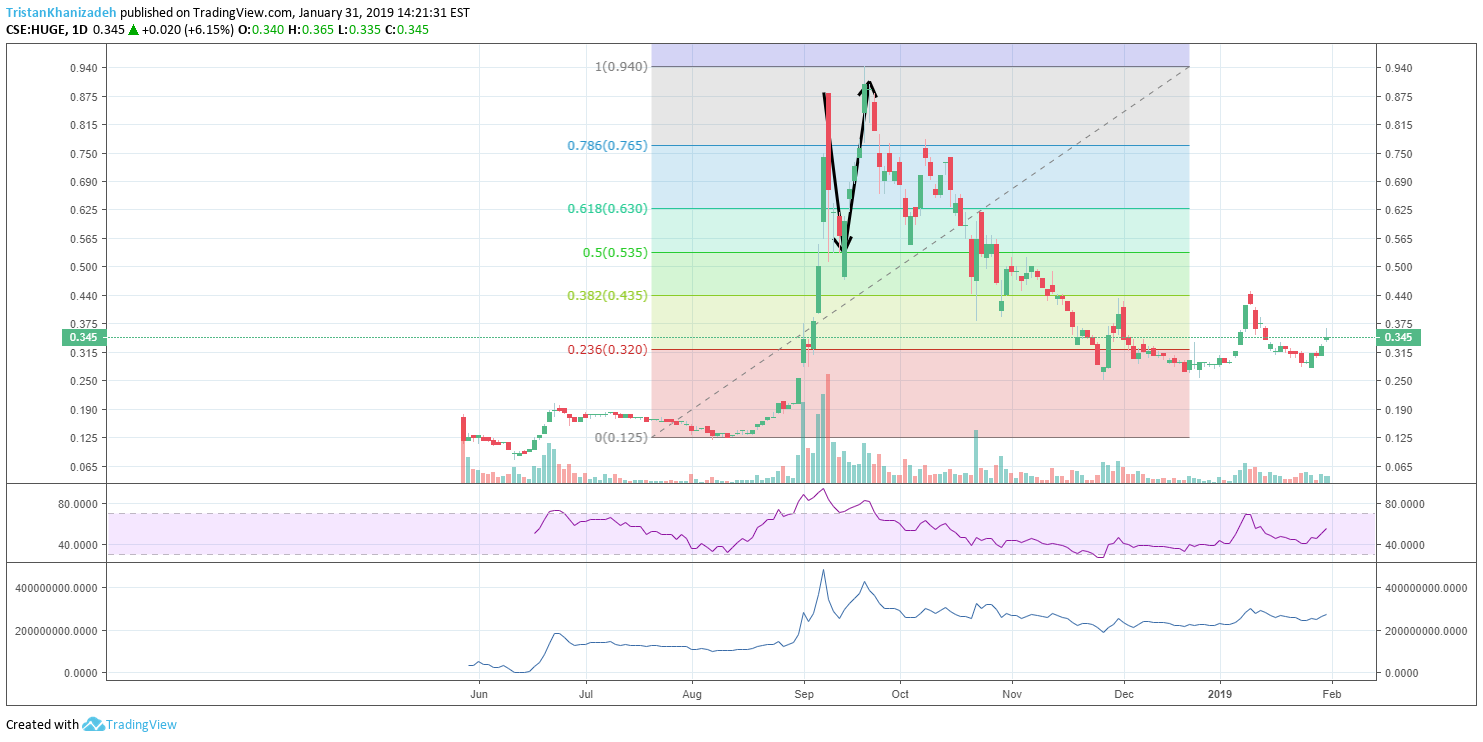Click the 0.5(0.535) Fibonacci level label
This screenshot has width=1483, height=742.
[x=615, y=252]
